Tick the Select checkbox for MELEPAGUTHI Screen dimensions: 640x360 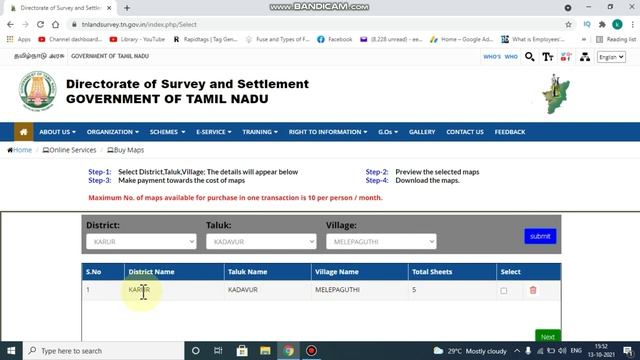pyautogui.click(x=504, y=291)
